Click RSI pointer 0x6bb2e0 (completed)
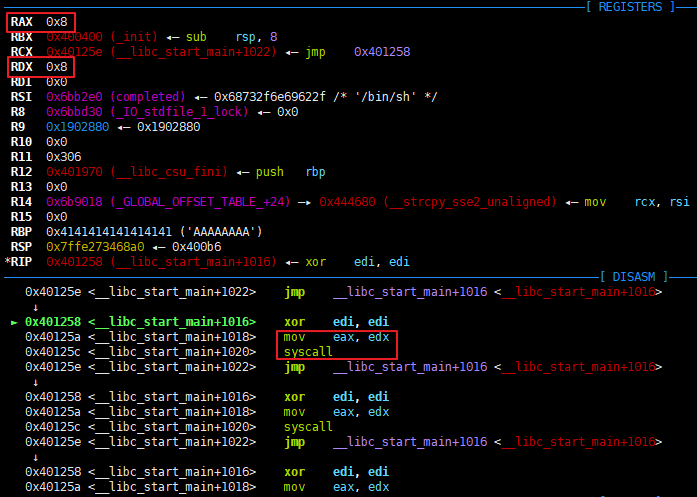The height and width of the screenshot is (497, 697). [x=116, y=97]
